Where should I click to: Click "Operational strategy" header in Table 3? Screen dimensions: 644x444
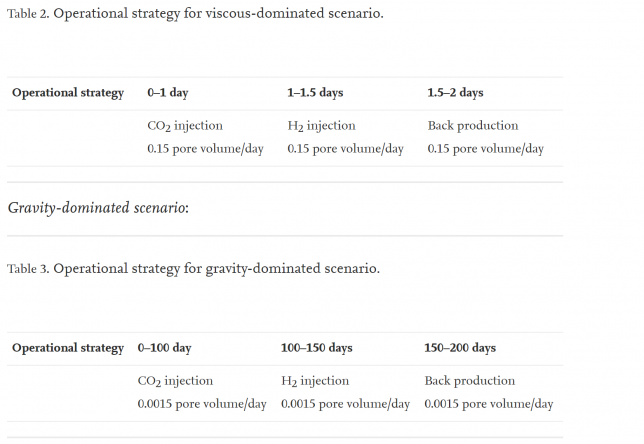[x=68, y=348]
